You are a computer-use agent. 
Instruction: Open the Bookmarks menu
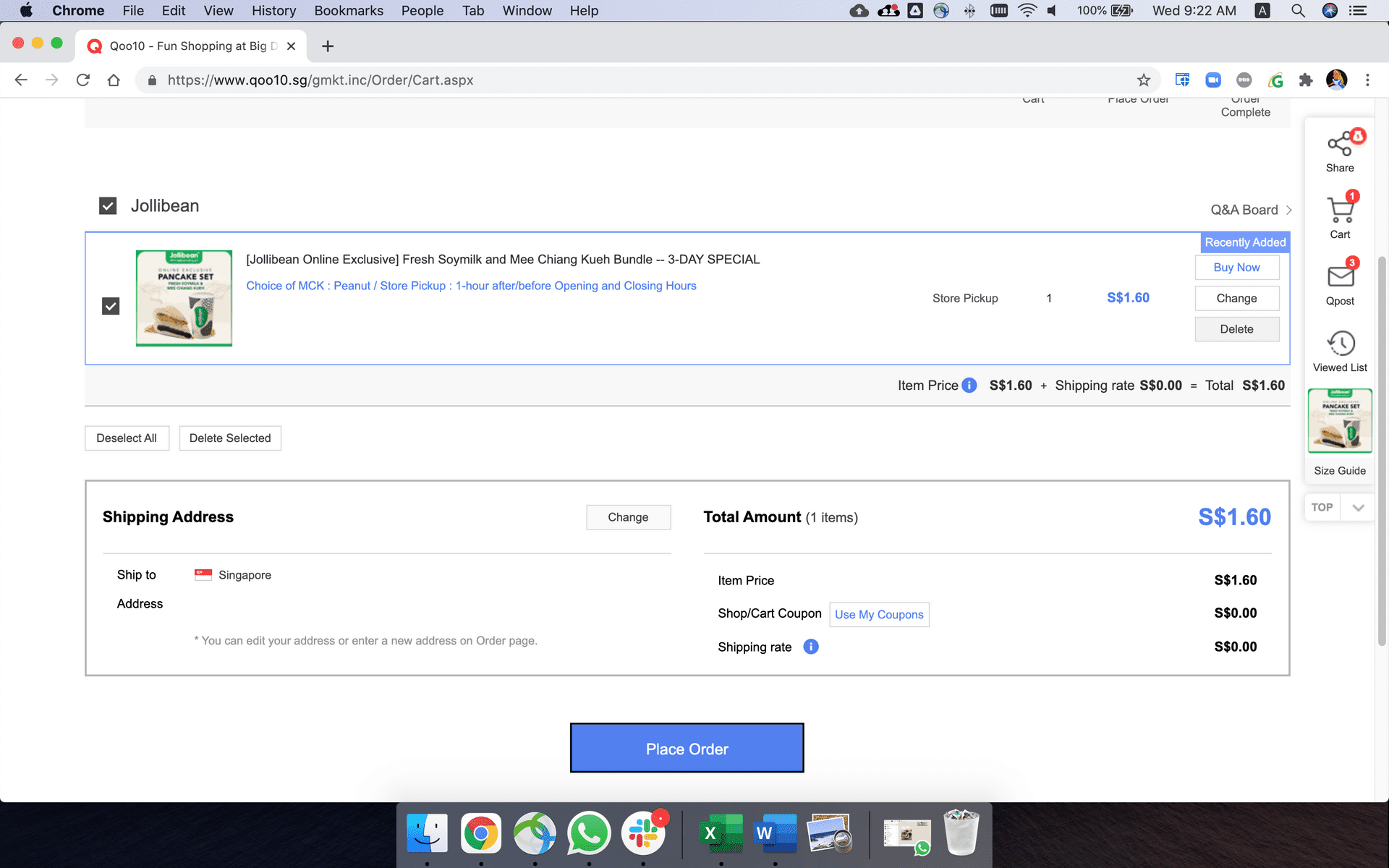[349, 11]
